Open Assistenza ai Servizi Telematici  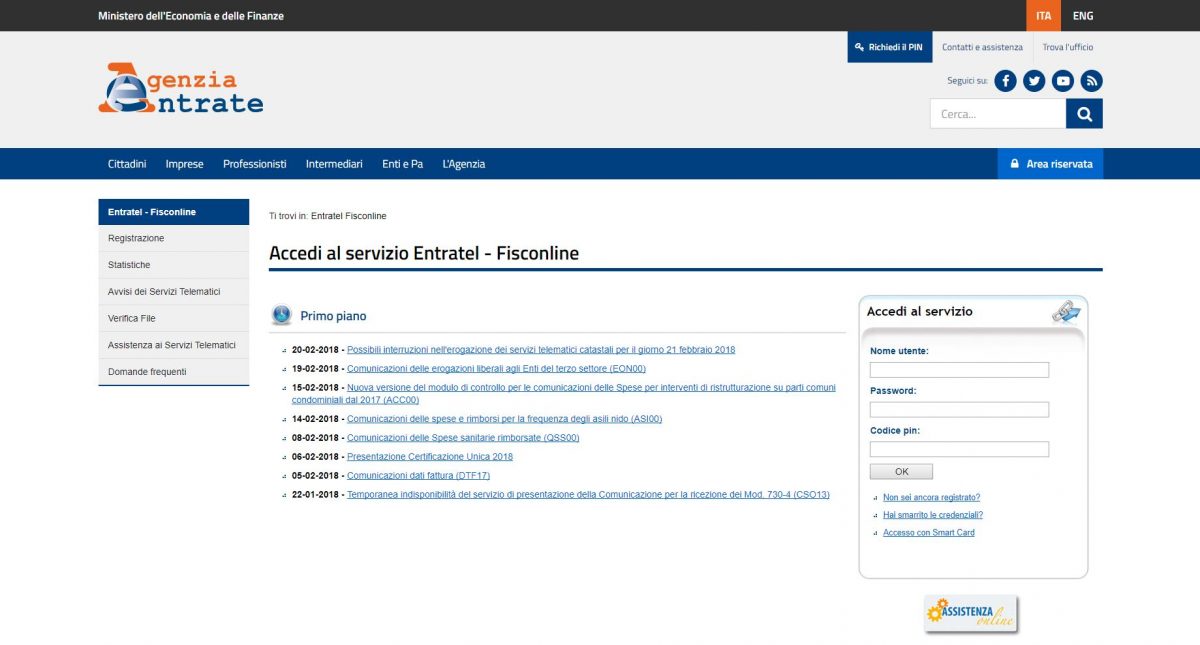[x=174, y=345]
